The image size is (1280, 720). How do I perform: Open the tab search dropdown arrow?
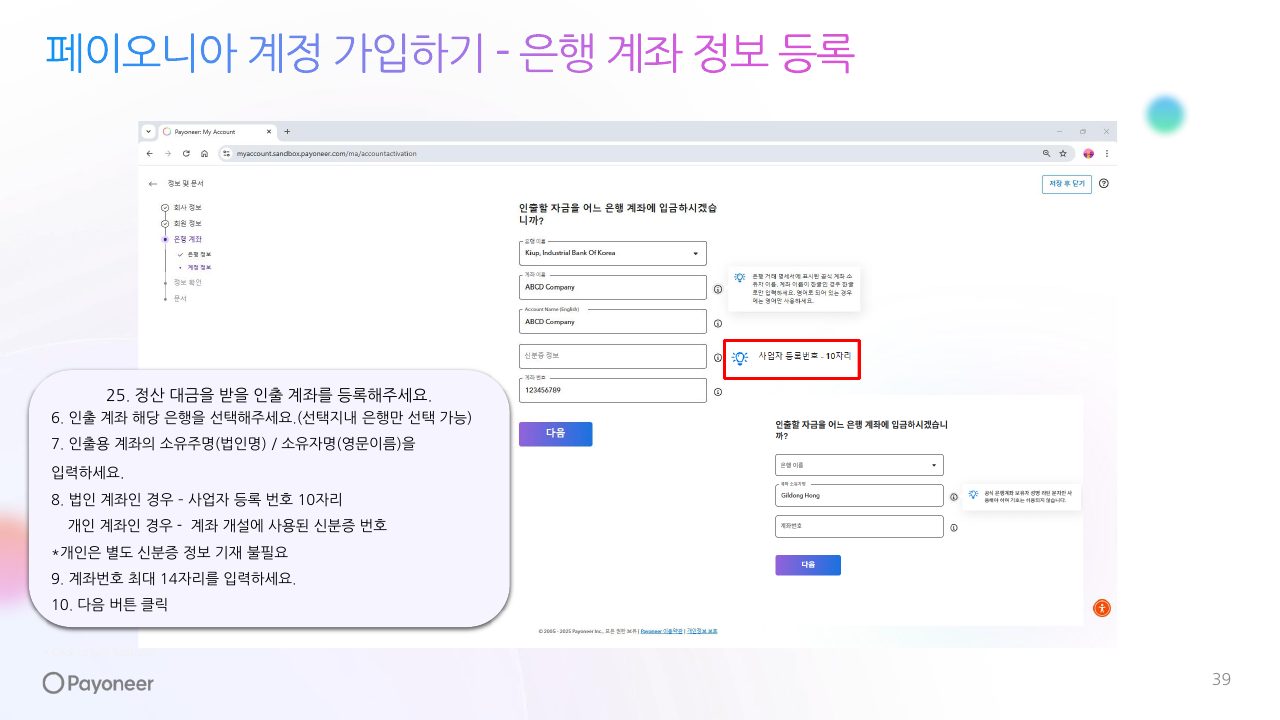pyautogui.click(x=148, y=131)
